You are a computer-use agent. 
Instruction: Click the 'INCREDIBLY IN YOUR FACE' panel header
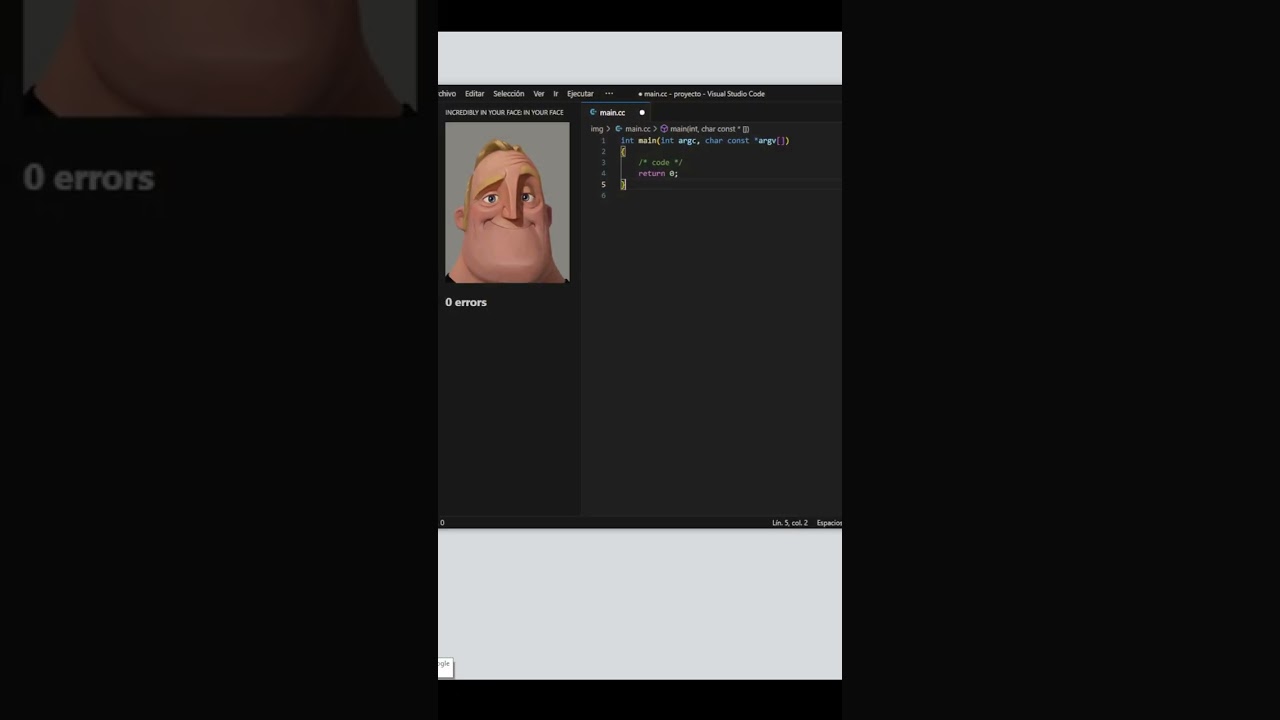pos(504,113)
